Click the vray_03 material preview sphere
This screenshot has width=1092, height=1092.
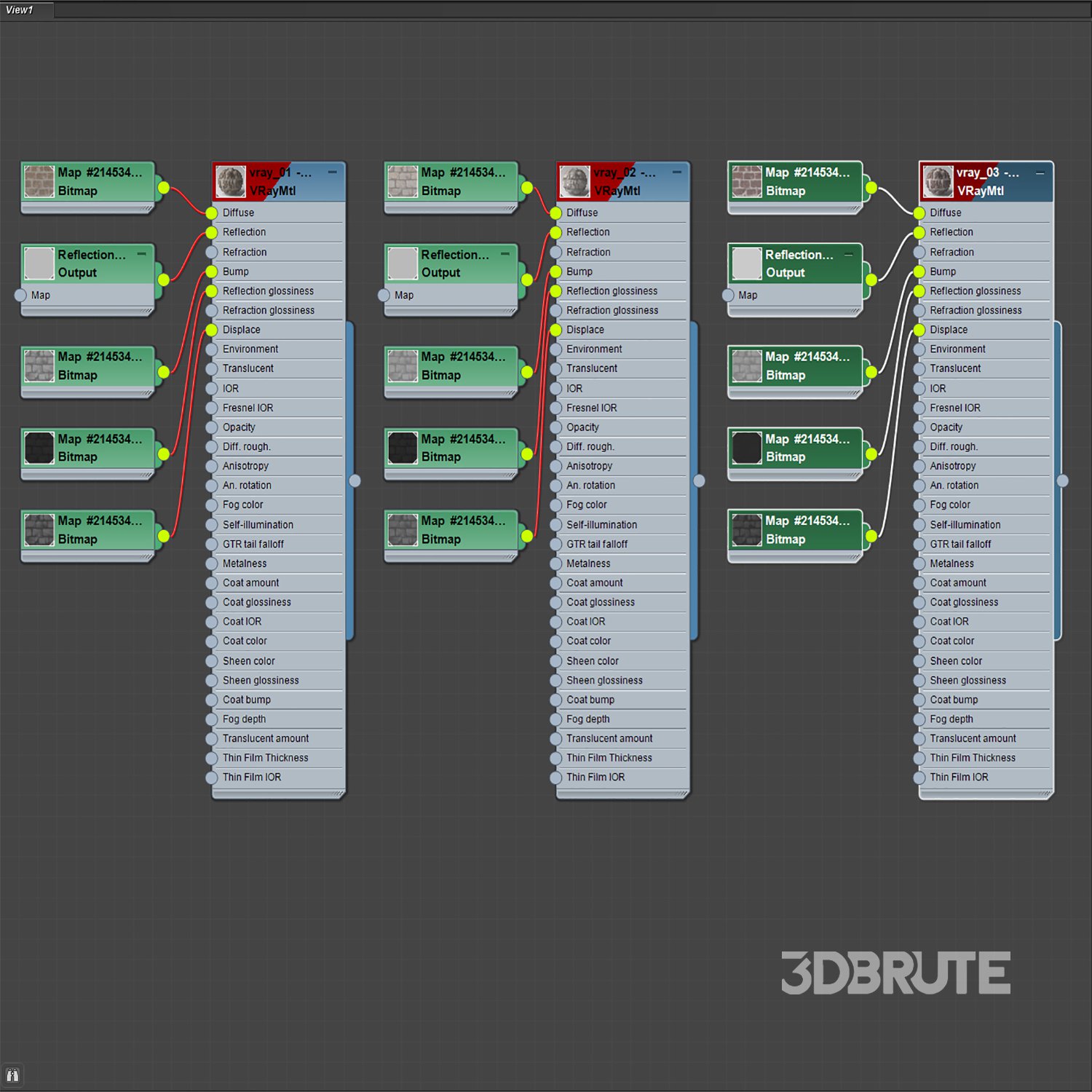click(x=938, y=181)
